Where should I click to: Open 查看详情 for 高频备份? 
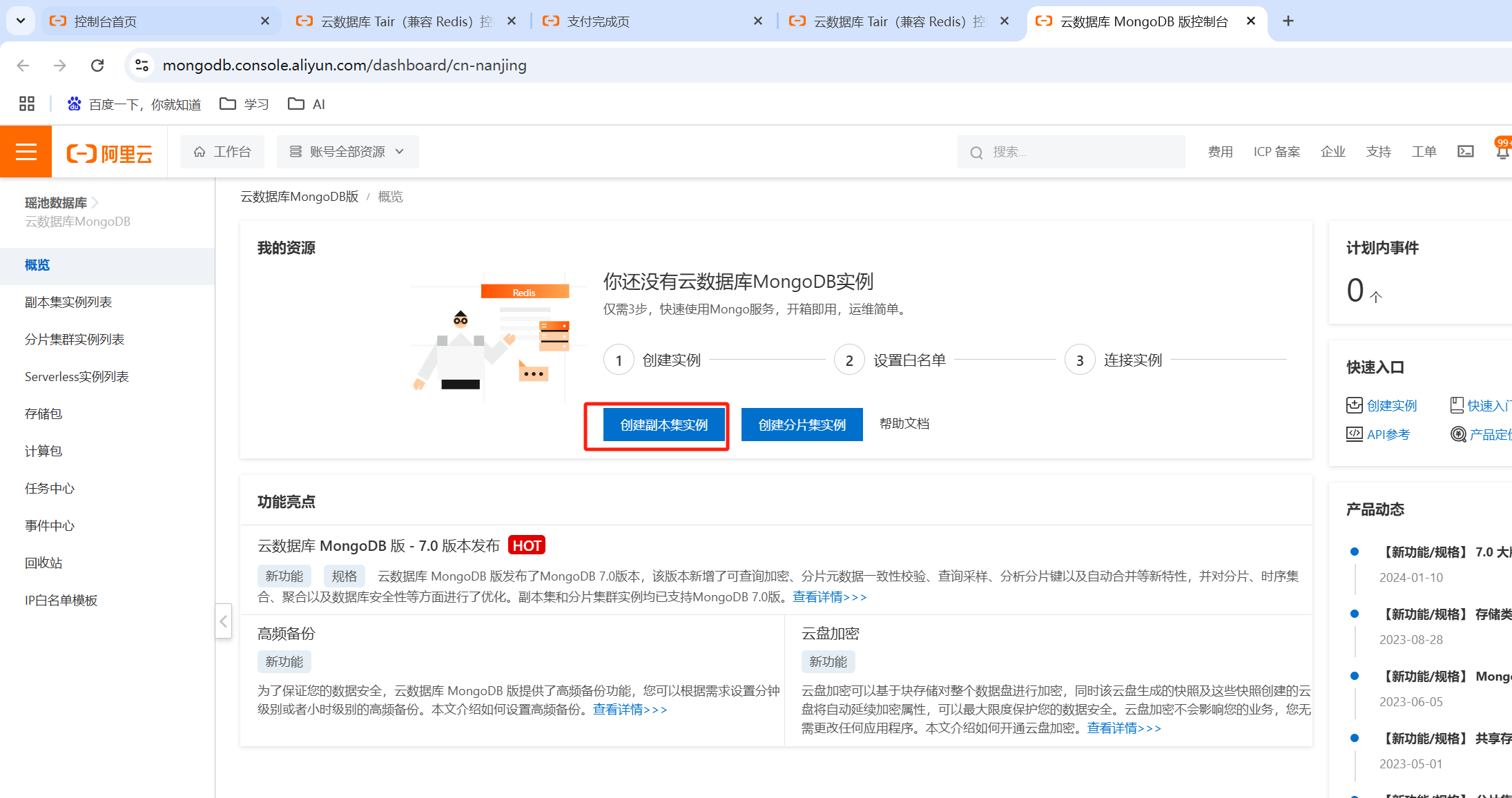630,709
